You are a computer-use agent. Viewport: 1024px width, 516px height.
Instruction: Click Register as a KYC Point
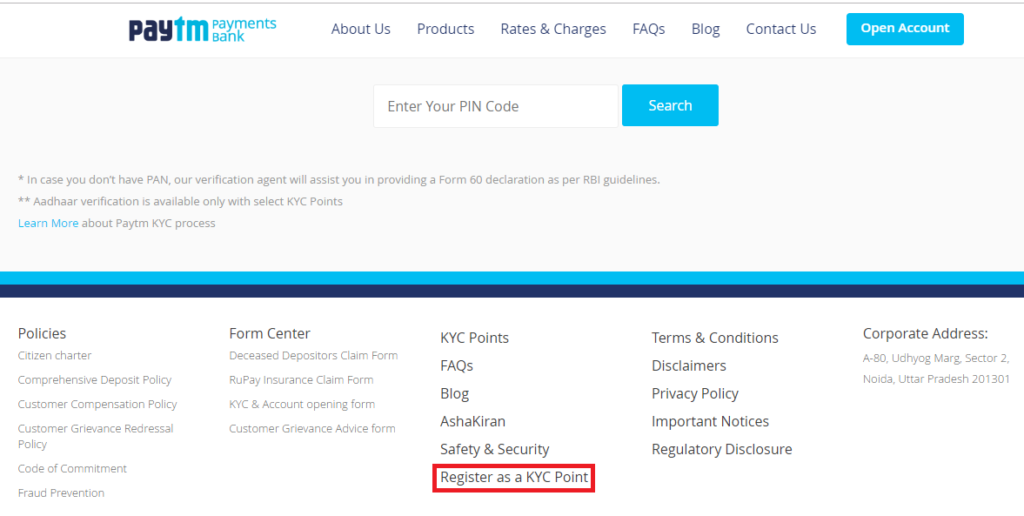tap(514, 477)
